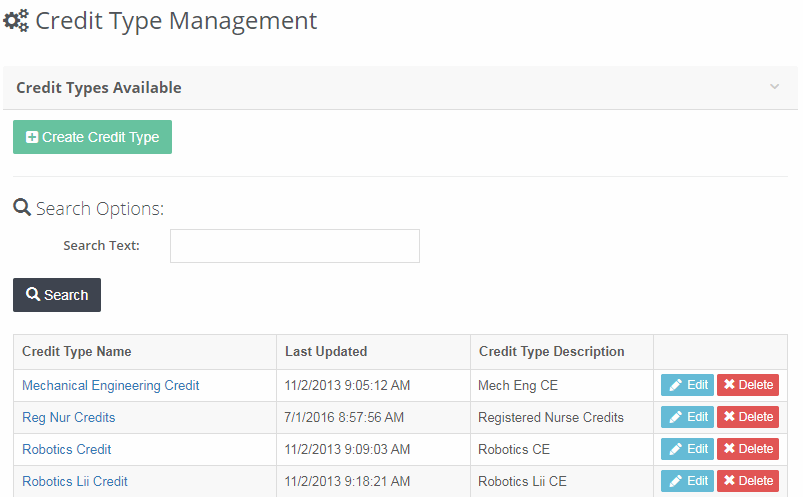Edit the Reg Nur Credits row
This screenshot has width=803, height=497.
pos(687,417)
